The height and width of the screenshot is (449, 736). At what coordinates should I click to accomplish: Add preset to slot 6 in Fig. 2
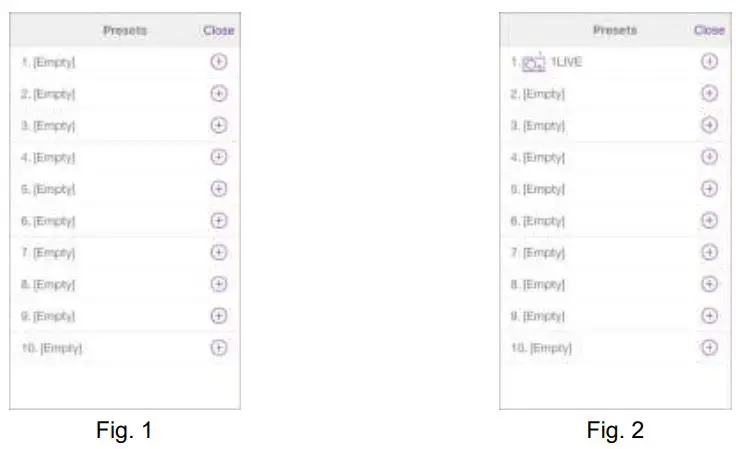click(709, 220)
